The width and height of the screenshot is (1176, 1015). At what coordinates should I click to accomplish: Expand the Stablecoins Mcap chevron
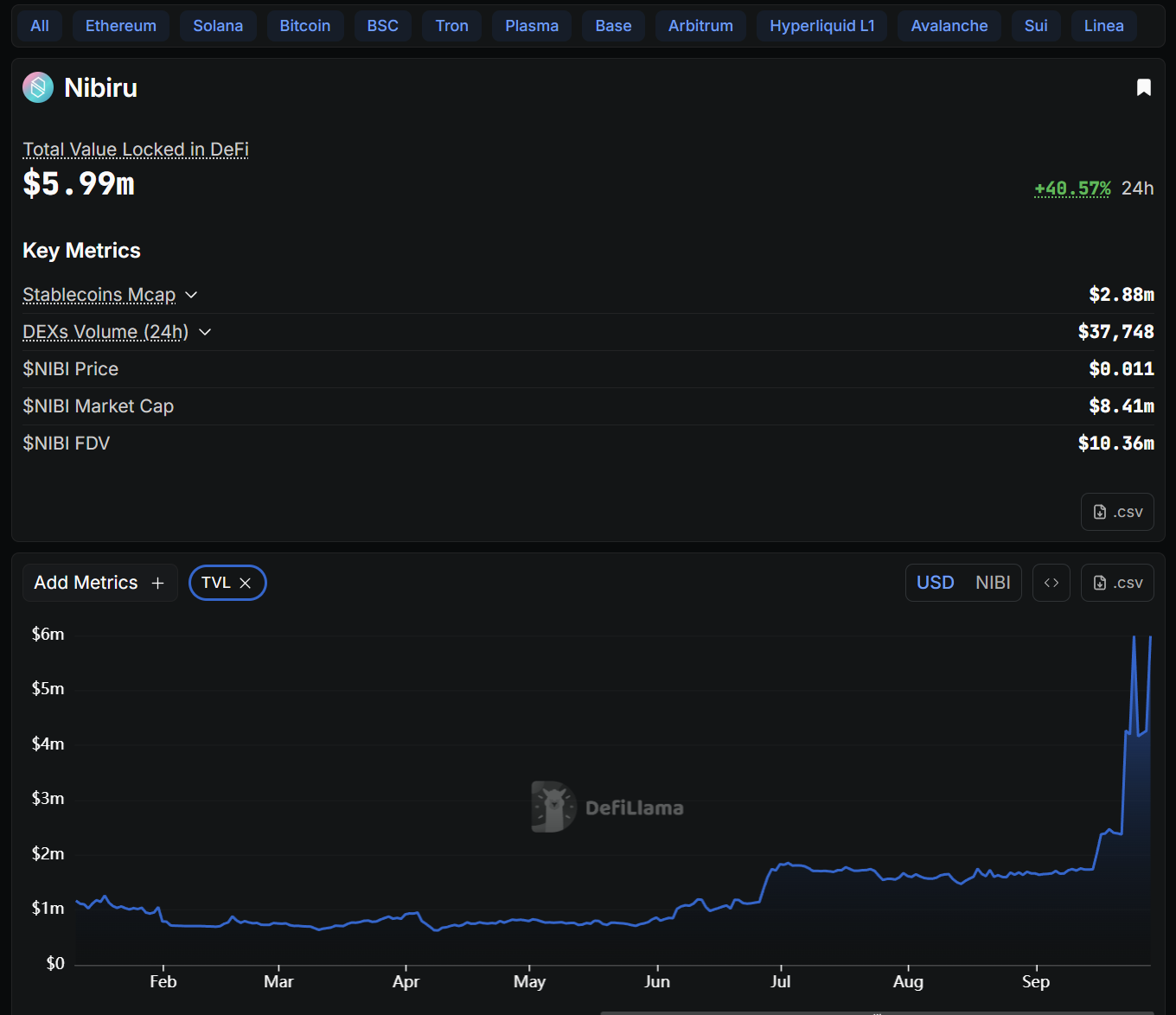tap(191, 295)
